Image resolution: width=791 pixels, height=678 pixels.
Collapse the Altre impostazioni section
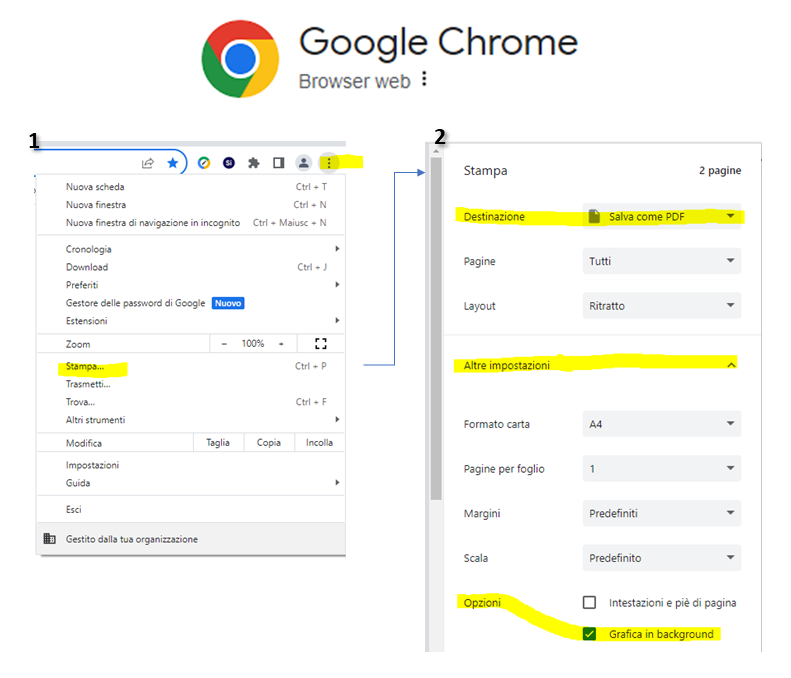click(600, 365)
